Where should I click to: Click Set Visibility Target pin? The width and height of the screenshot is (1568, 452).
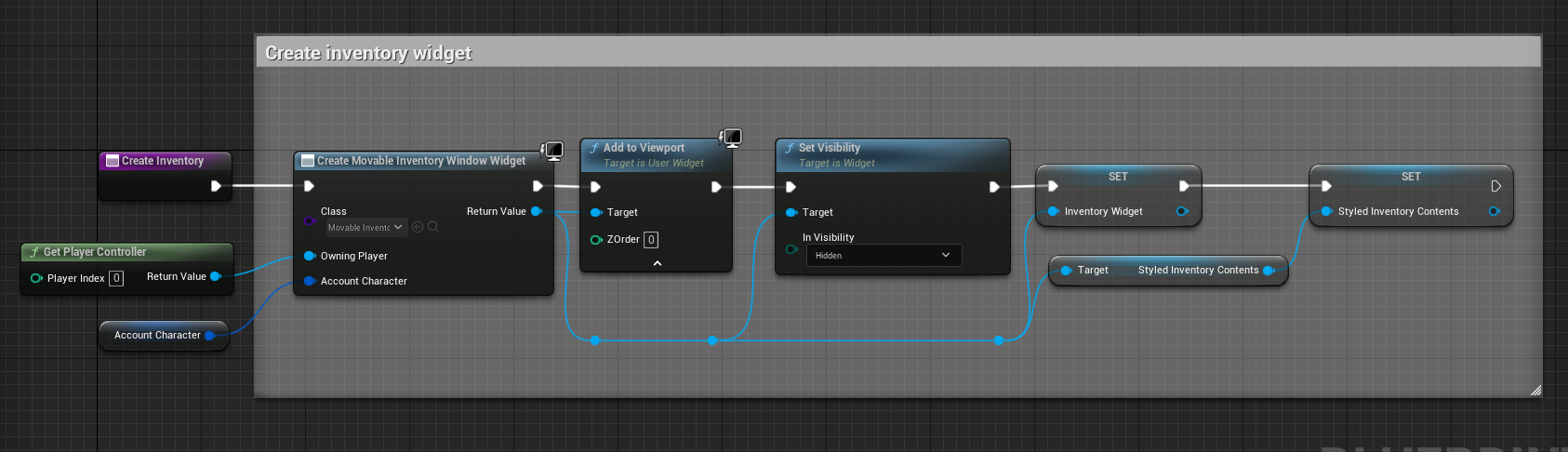(x=791, y=212)
